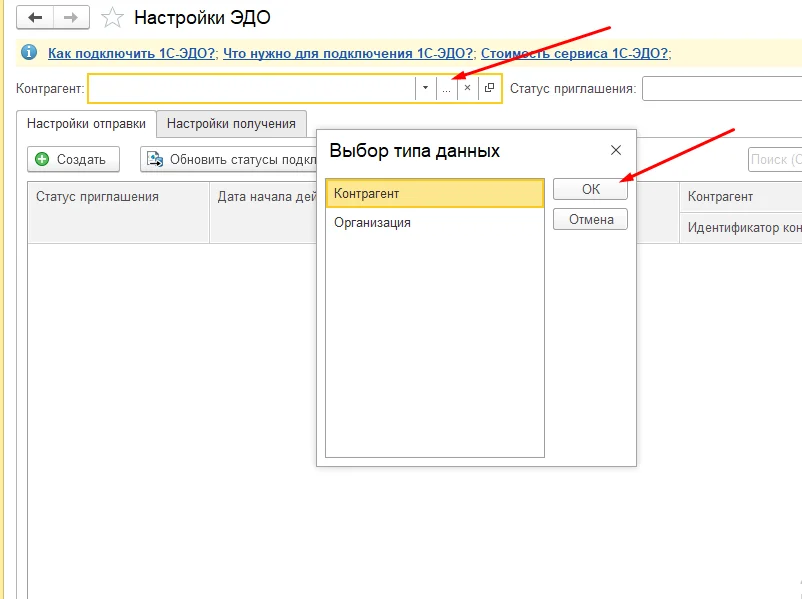Go forward with the right arrow button
Viewport: 802px width, 599px height.
71,18
